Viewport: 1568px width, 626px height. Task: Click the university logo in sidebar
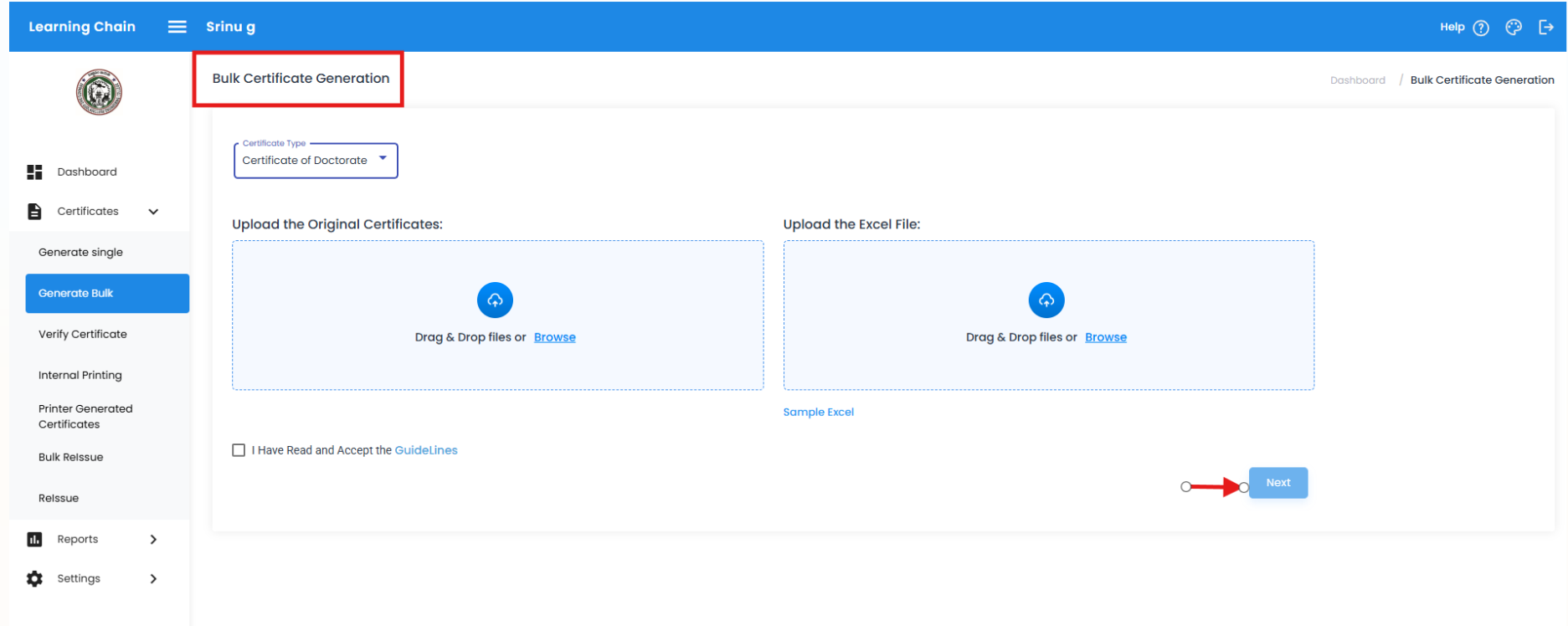pyautogui.click(x=99, y=92)
